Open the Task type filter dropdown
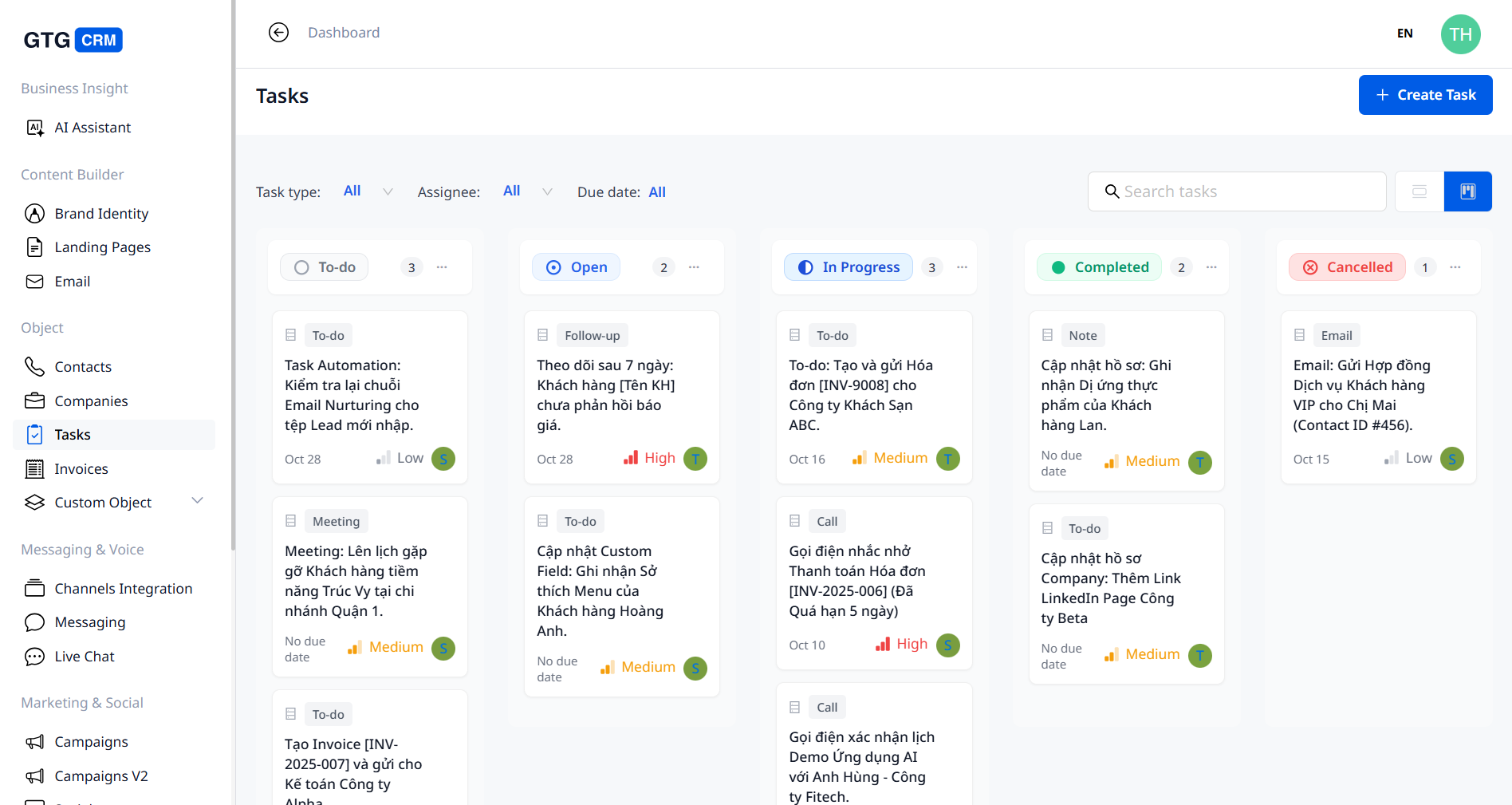Viewport: 1512px width, 805px height. [368, 191]
